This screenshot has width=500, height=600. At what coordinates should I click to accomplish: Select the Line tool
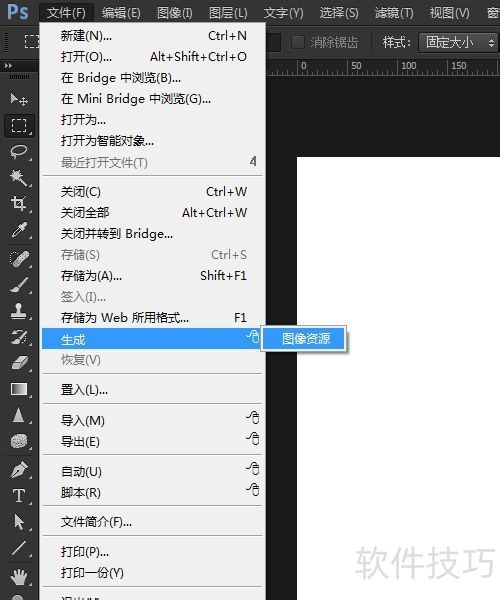click(x=19, y=548)
